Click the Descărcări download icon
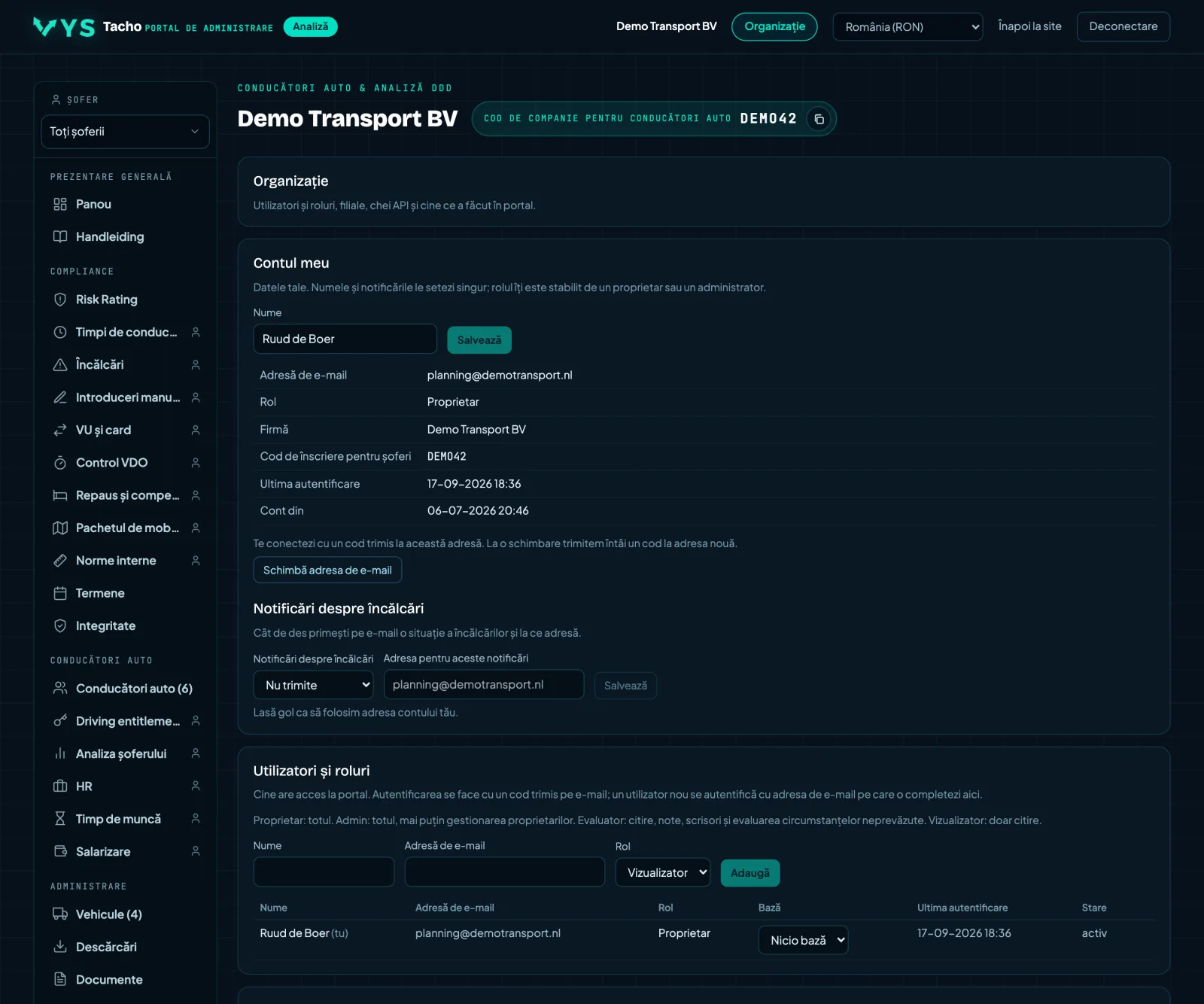The height and width of the screenshot is (1004, 1204). (60, 947)
